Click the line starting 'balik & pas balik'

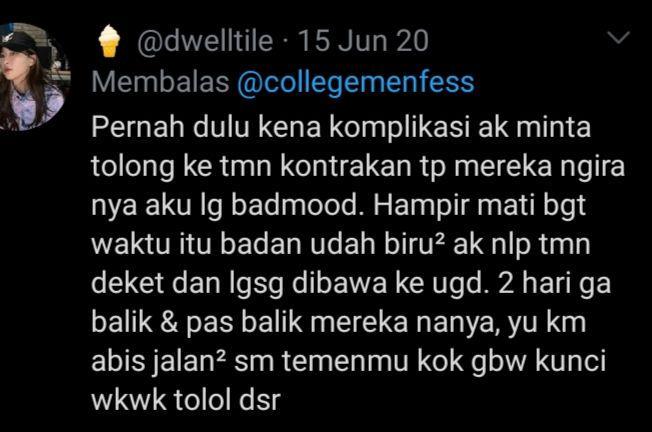point(338,323)
